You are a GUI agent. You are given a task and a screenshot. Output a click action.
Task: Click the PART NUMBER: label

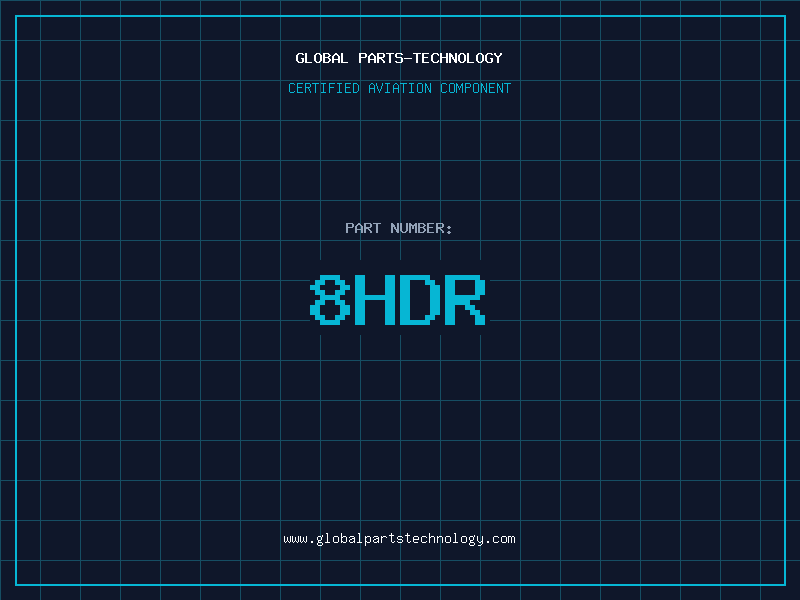(x=398, y=228)
